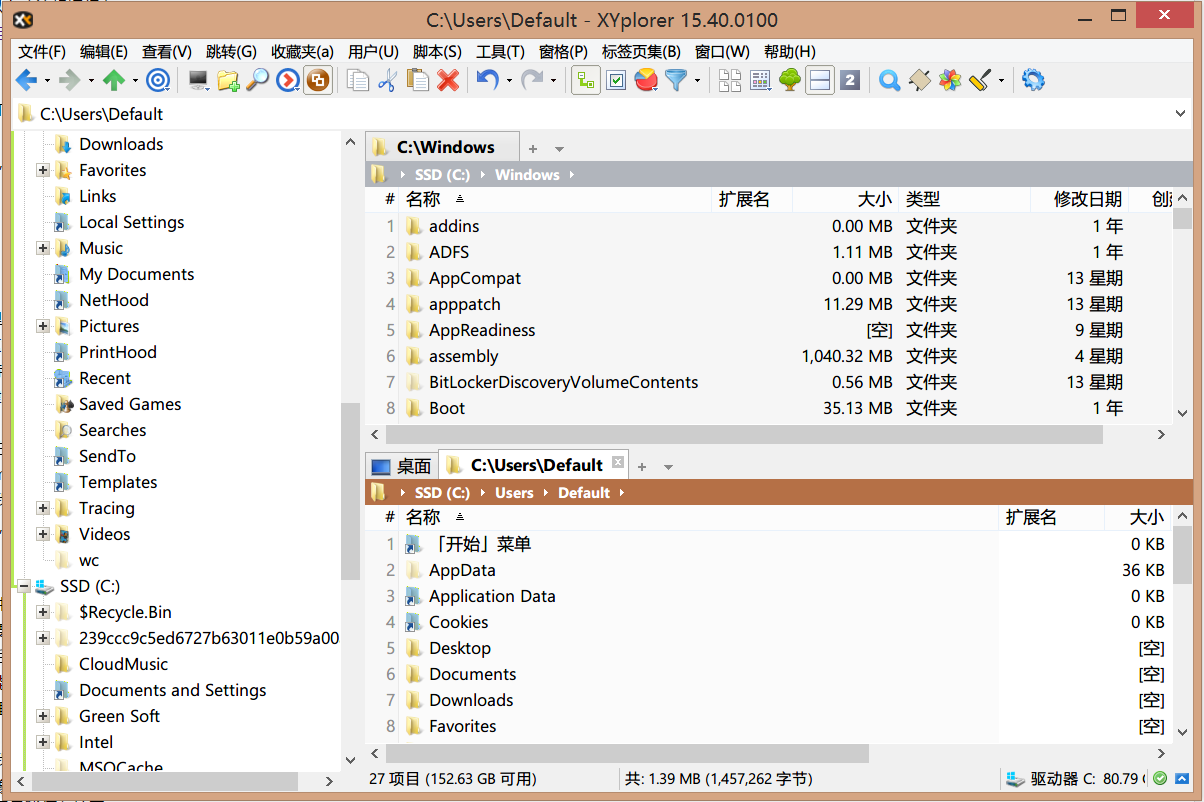The image size is (1204, 802).
Task: Toggle the highlighted orange square toolbar button
Action: click(319, 81)
